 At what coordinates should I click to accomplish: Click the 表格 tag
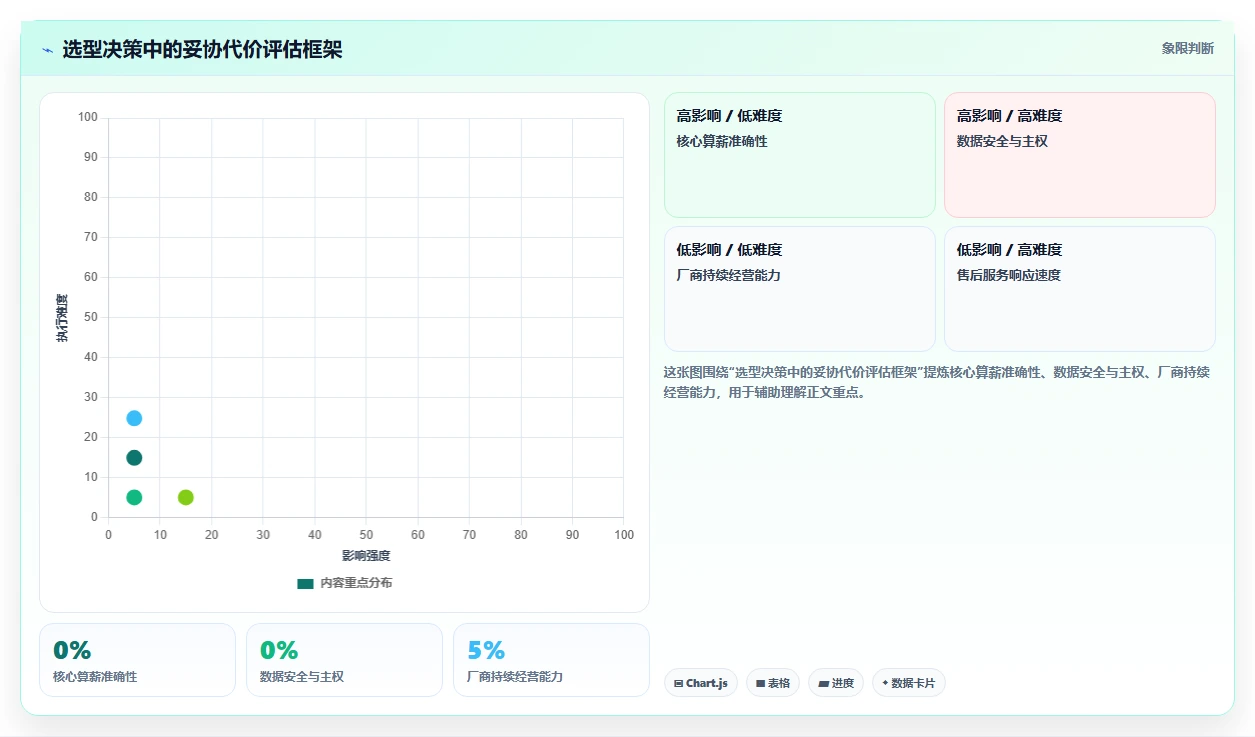773,683
